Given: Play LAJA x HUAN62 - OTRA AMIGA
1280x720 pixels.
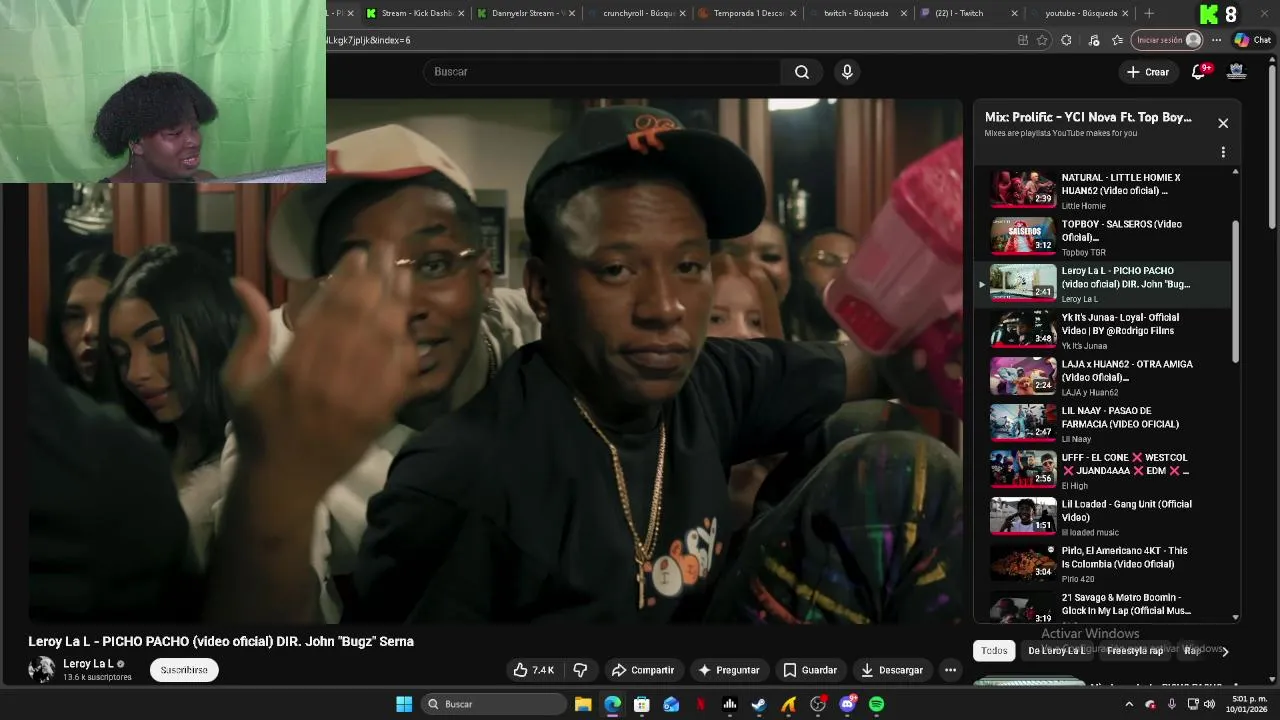Looking at the screenshot, I should [x=1104, y=376].
